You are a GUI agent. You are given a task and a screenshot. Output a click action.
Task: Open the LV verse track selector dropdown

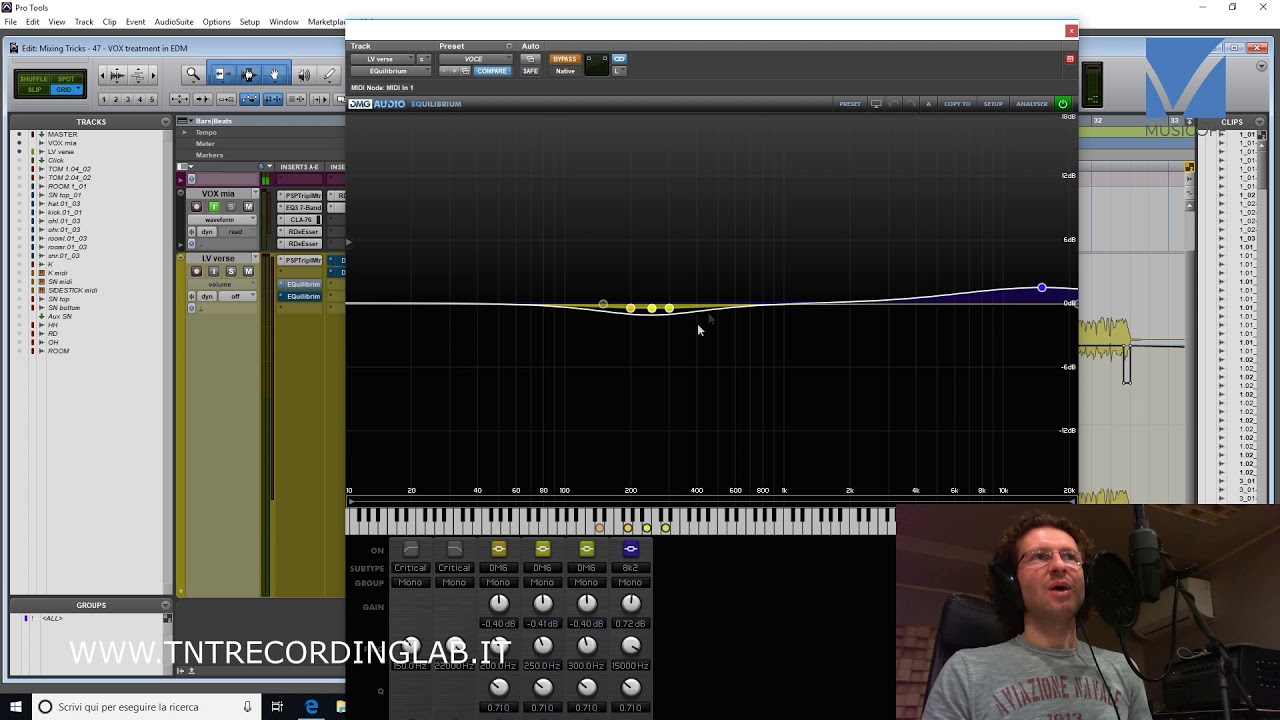(x=384, y=59)
